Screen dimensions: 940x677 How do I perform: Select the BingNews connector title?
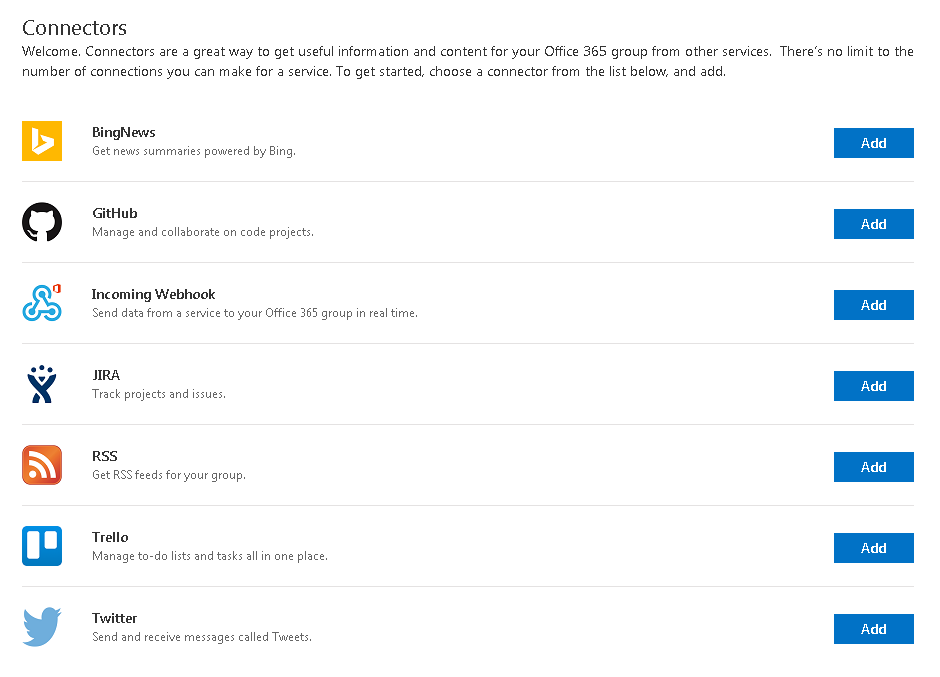pos(123,132)
